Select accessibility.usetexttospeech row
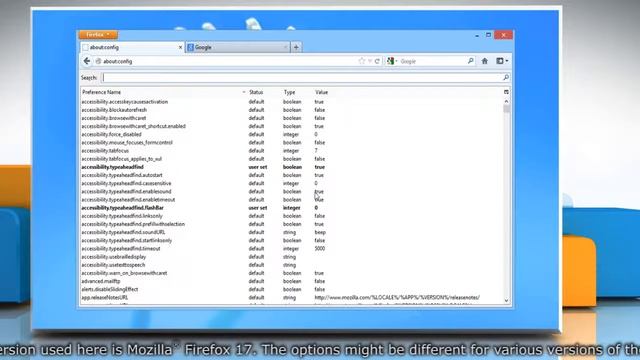The image size is (640, 360). (x=291, y=265)
